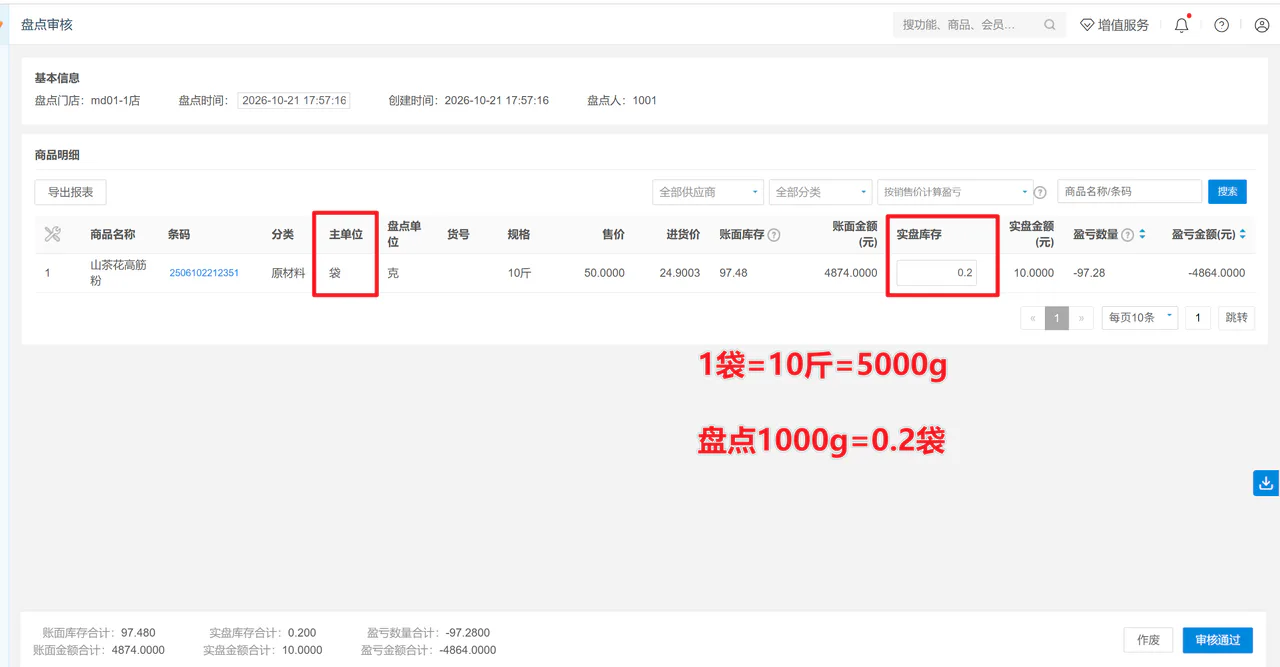Click the 规格 value 10斤
Image resolution: width=1280 pixels, height=667 pixels.
pos(519,273)
